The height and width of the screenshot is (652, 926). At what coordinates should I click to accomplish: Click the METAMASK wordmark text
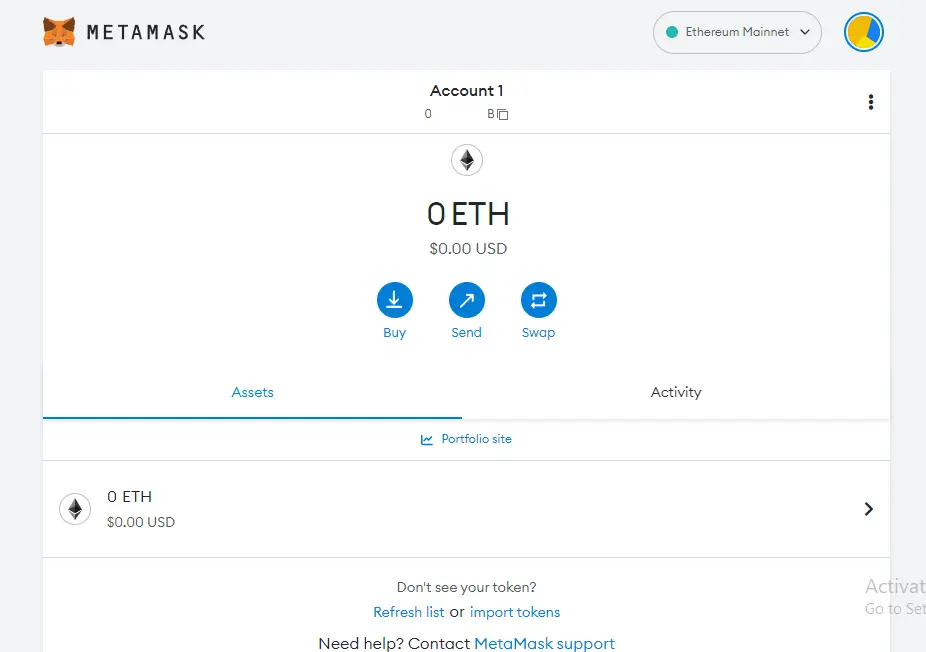pyautogui.click(x=146, y=32)
